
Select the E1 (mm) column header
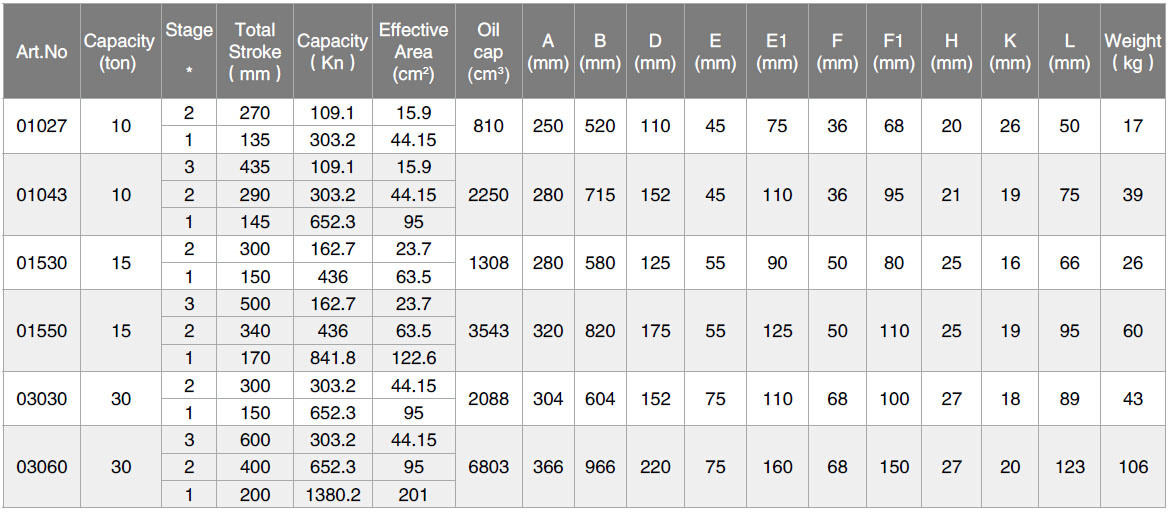(776, 51)
